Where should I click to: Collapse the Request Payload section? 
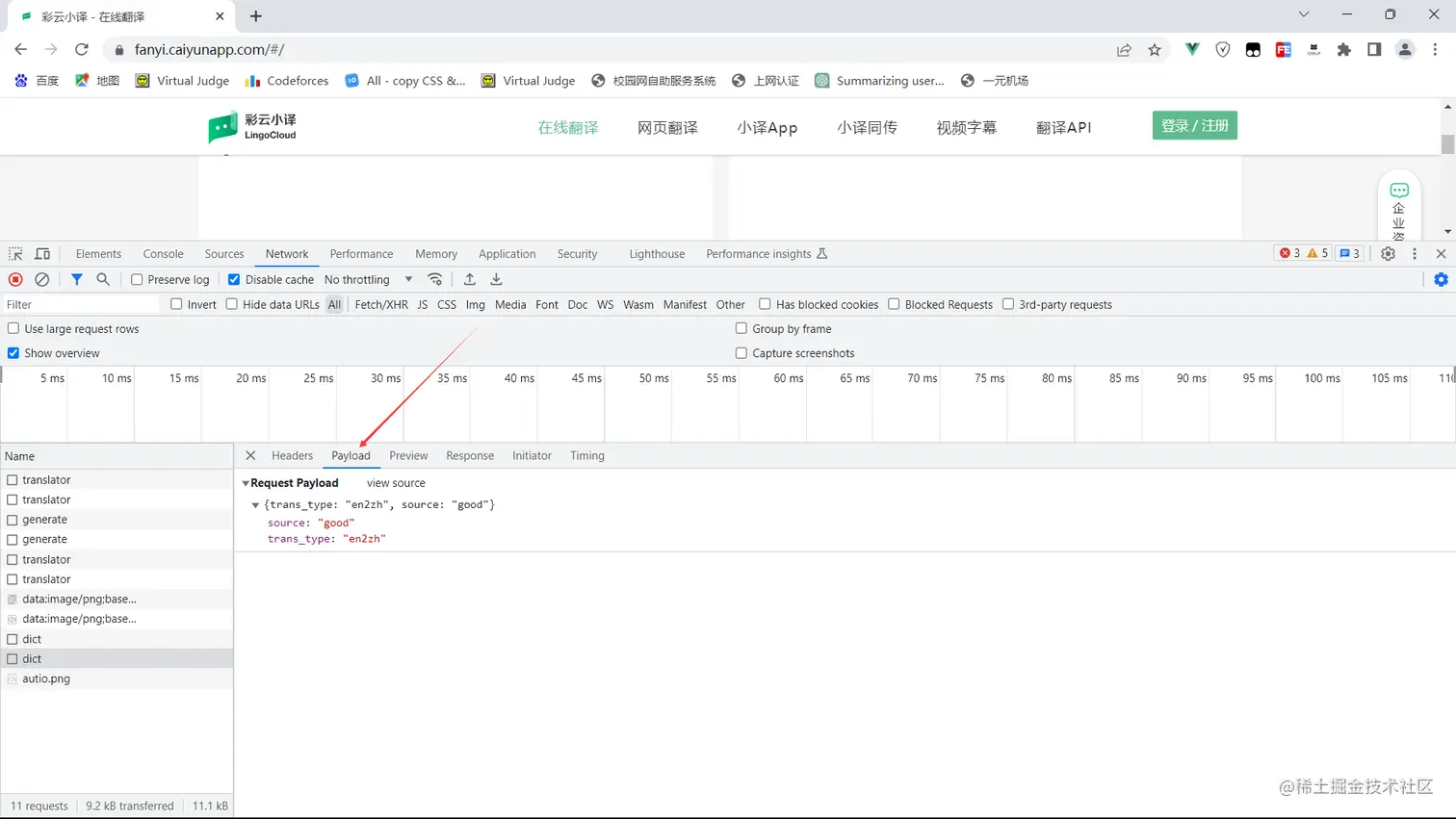click(246, 483)
